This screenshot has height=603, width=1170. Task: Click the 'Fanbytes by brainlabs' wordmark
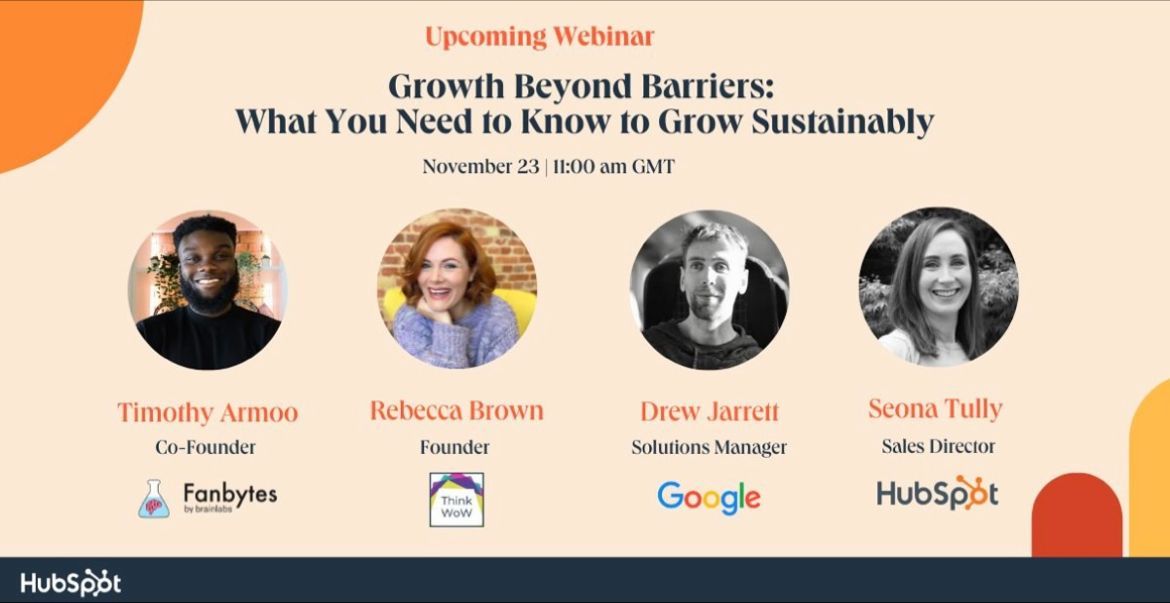(x=230, y=497)
